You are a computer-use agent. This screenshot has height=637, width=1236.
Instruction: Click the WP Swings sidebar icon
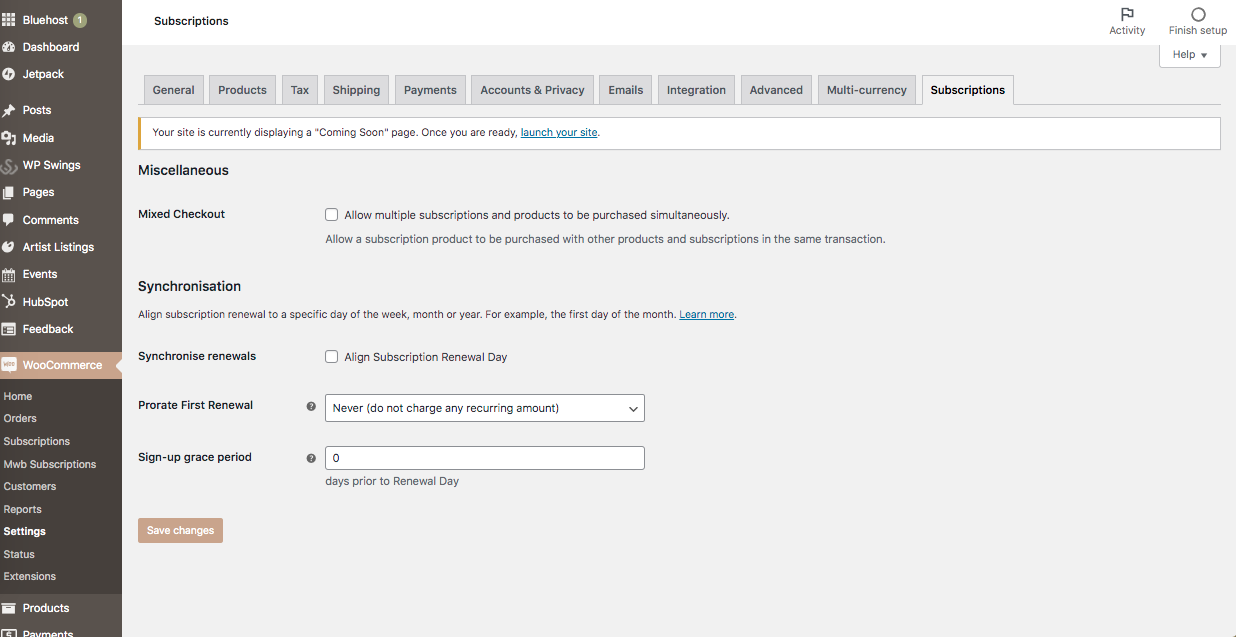pos(9,166)
